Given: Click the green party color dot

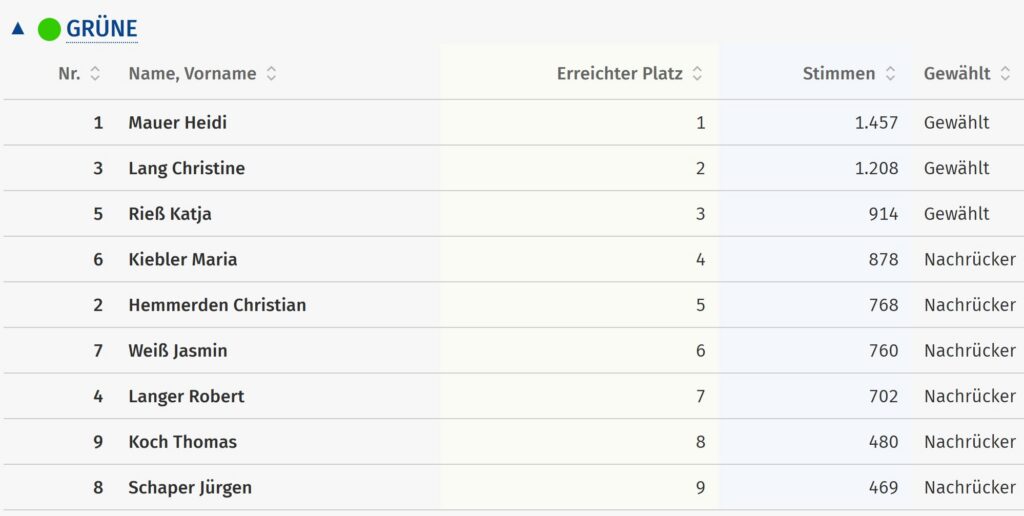Looking at the screenshot, I should (x=49, y=29).
